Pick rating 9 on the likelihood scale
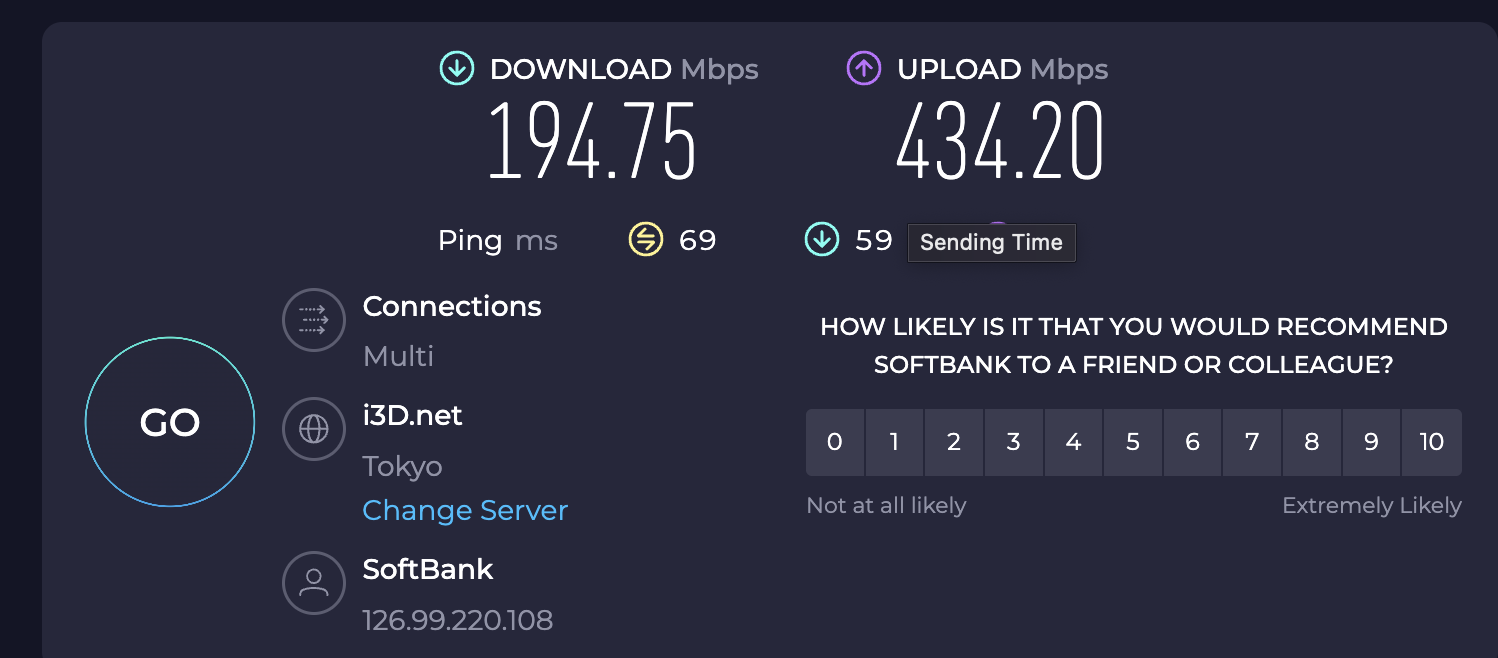Viewport: 1498px width, 658px height. [1371, 442]
